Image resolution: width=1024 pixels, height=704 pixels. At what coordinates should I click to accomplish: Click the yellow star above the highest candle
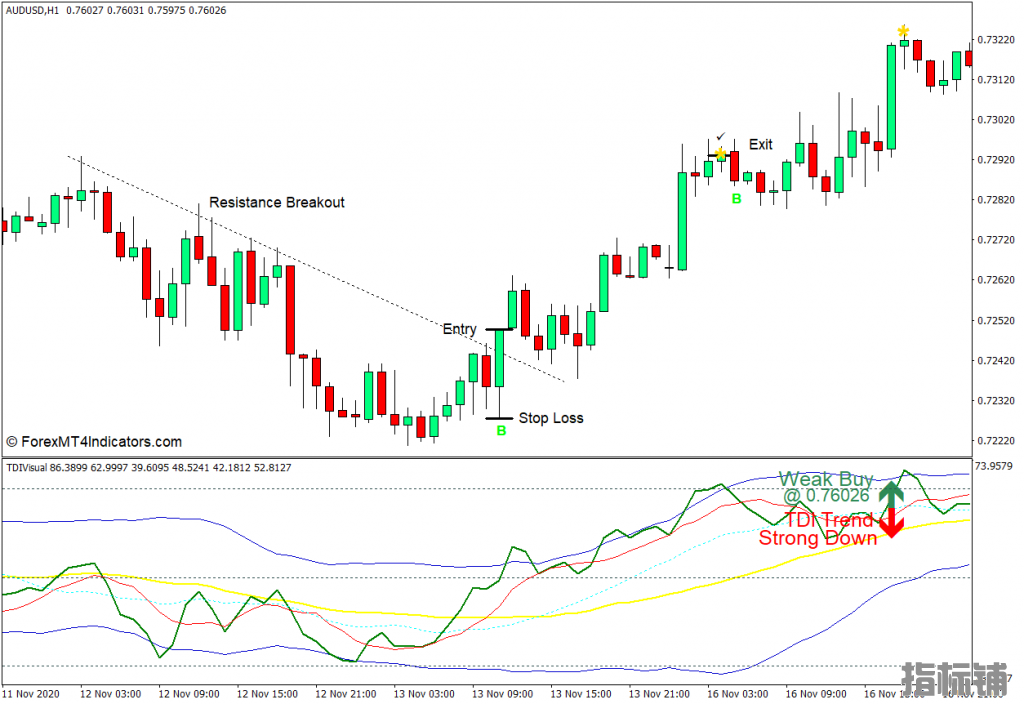click(903, 31)
